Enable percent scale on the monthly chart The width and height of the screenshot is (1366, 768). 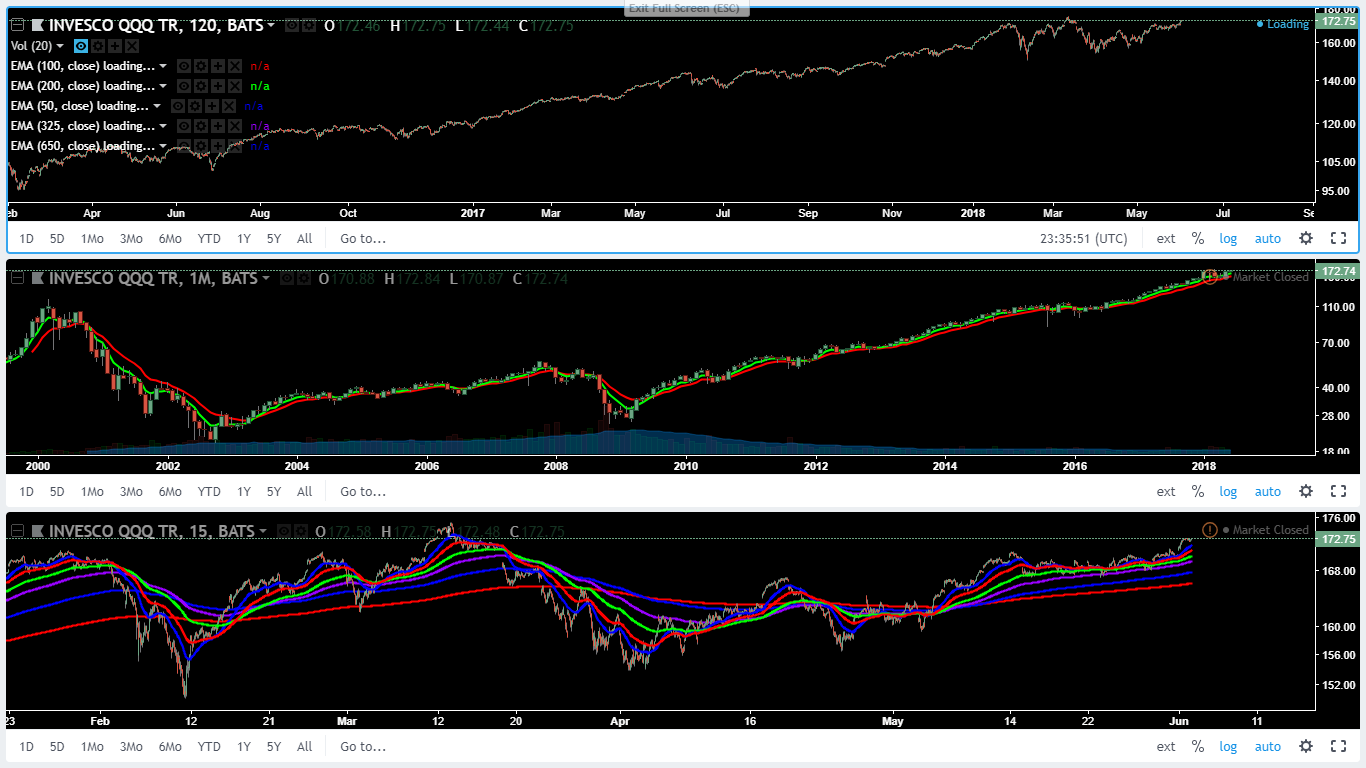[x=1197, y=491]
